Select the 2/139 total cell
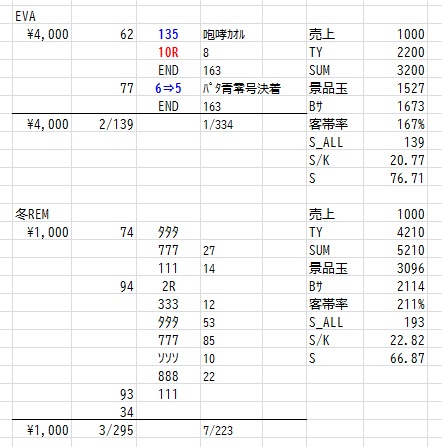Screen dimensions: 442x447 (116, 125)
